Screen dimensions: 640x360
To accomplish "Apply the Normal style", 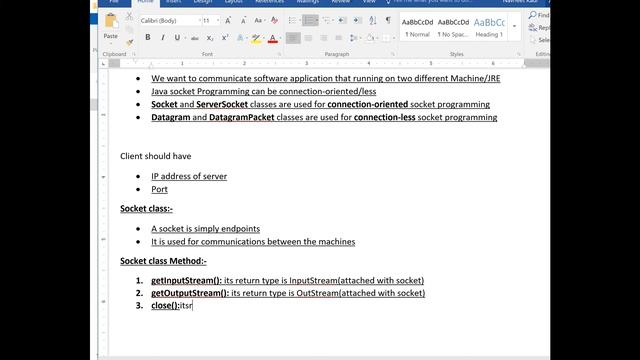I will (417, 27).
